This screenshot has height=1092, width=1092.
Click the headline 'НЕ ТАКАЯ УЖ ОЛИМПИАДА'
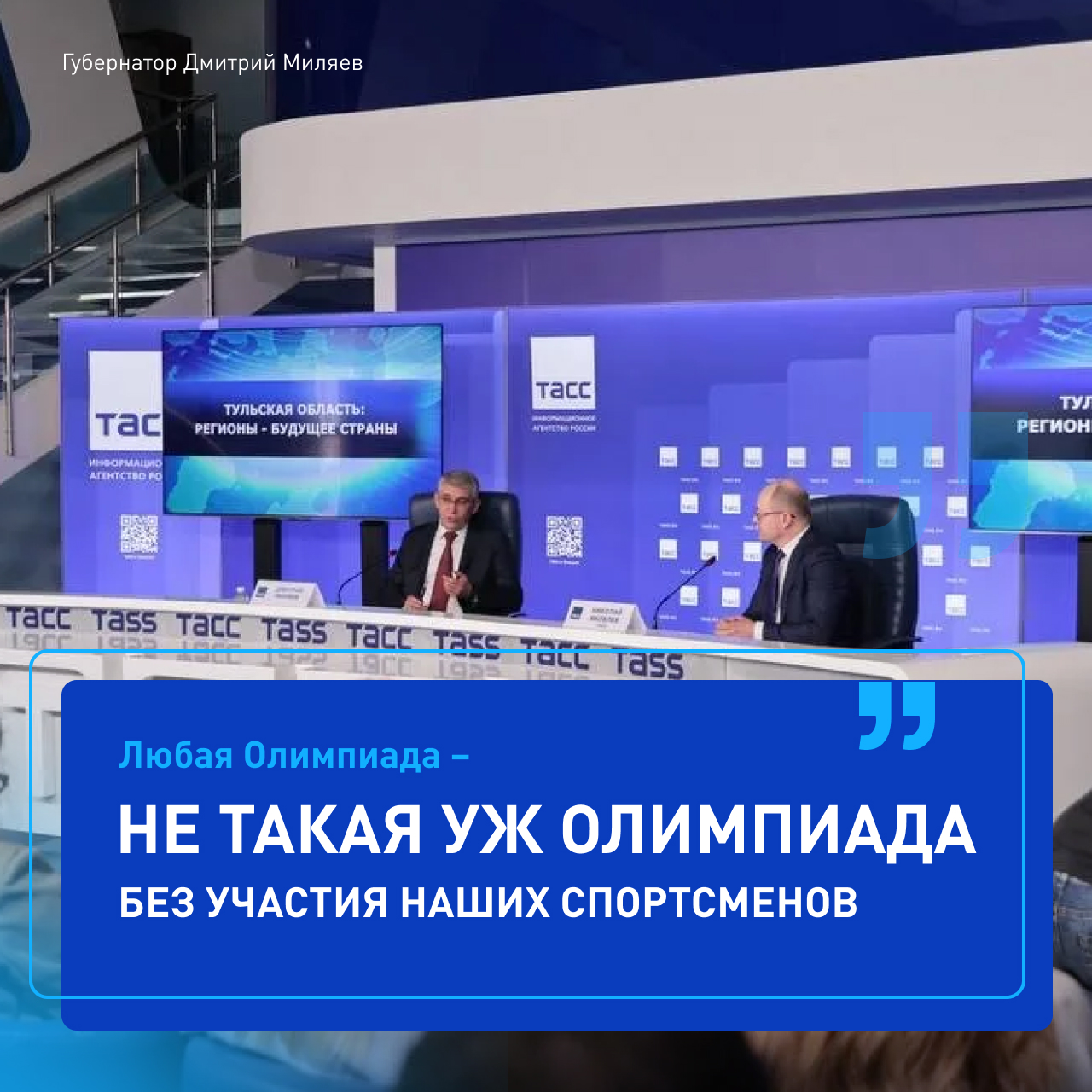coord(546,830)
